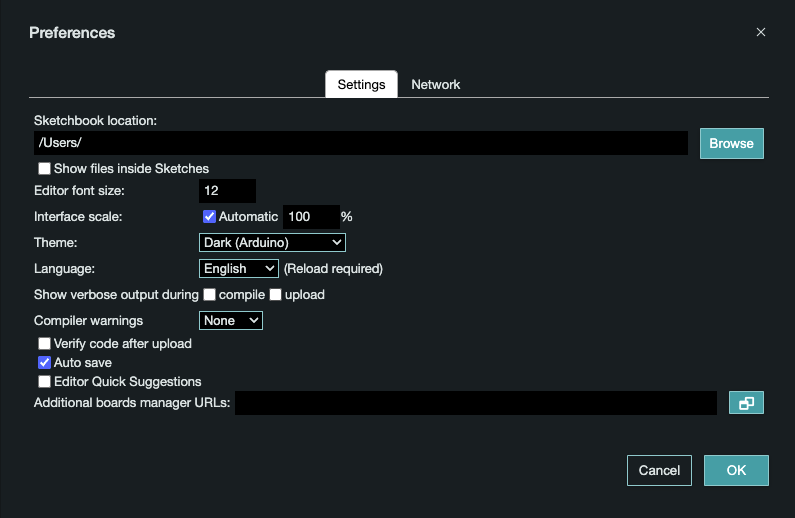Click the Show verbose output during label

(116, 295)
